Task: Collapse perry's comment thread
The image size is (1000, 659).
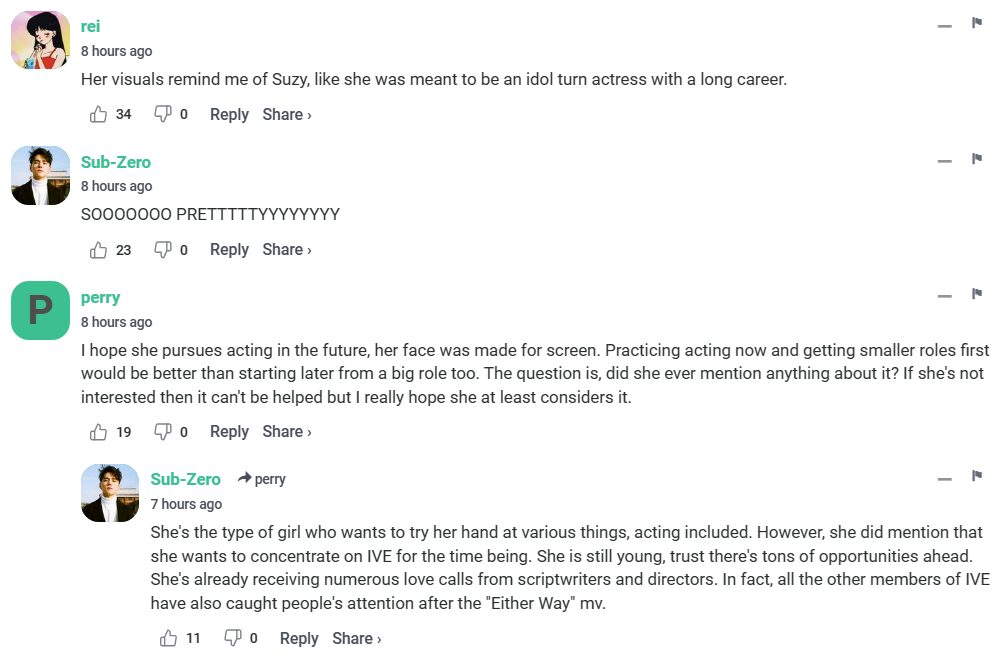Action: 945,297
